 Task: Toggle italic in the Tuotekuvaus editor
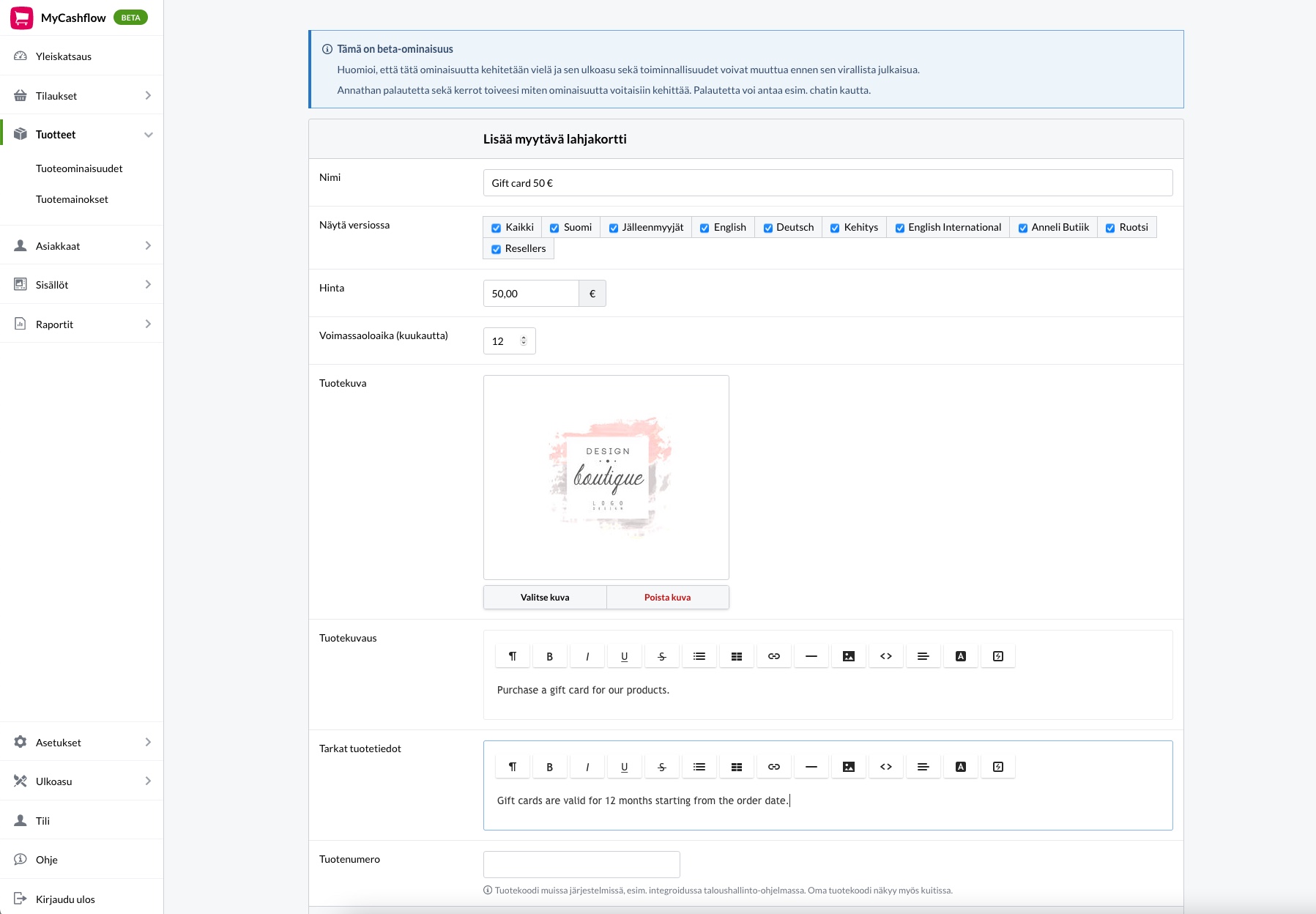(587, 656)
